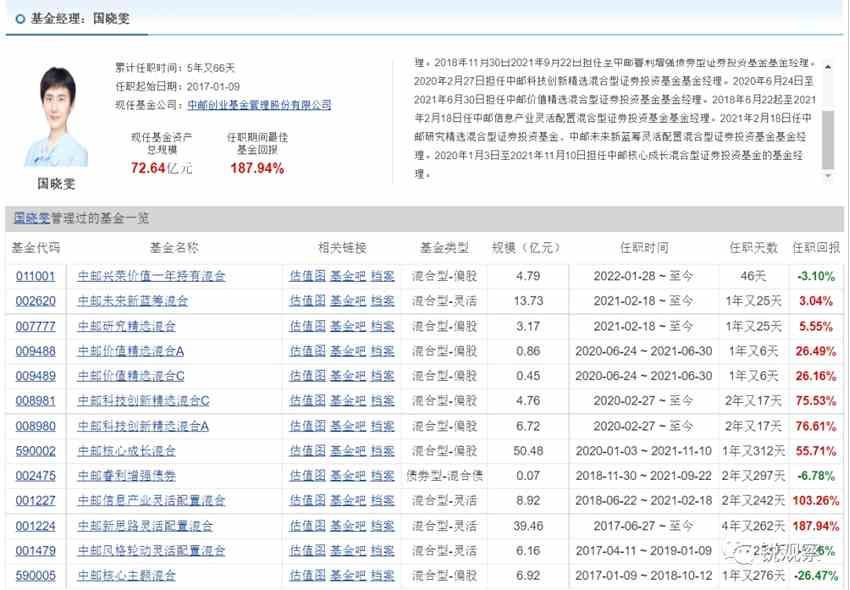Open 基金吧 for fund 001224

coord(348,526)
